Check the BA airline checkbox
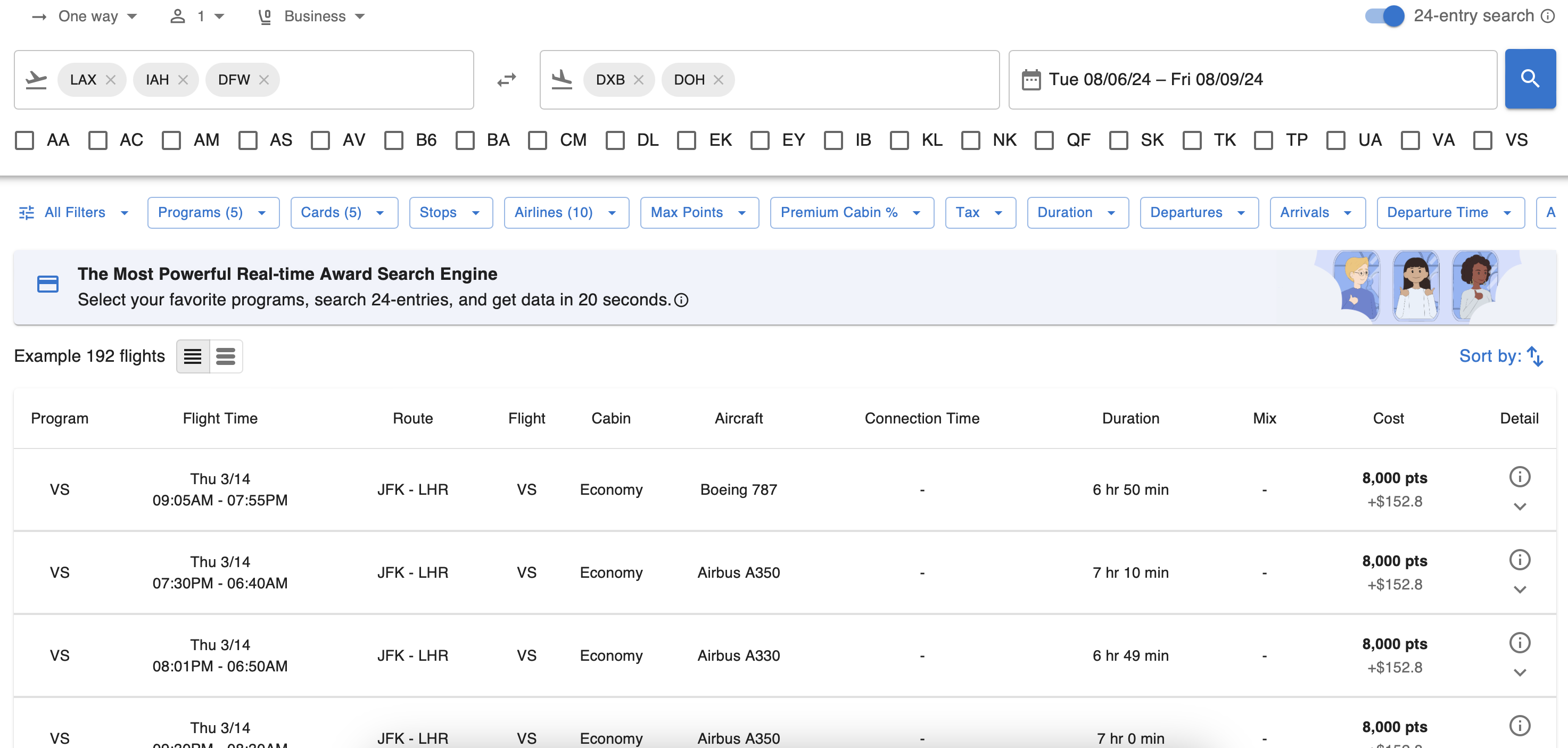The image size is (1568, 748). tap(465, 140)
